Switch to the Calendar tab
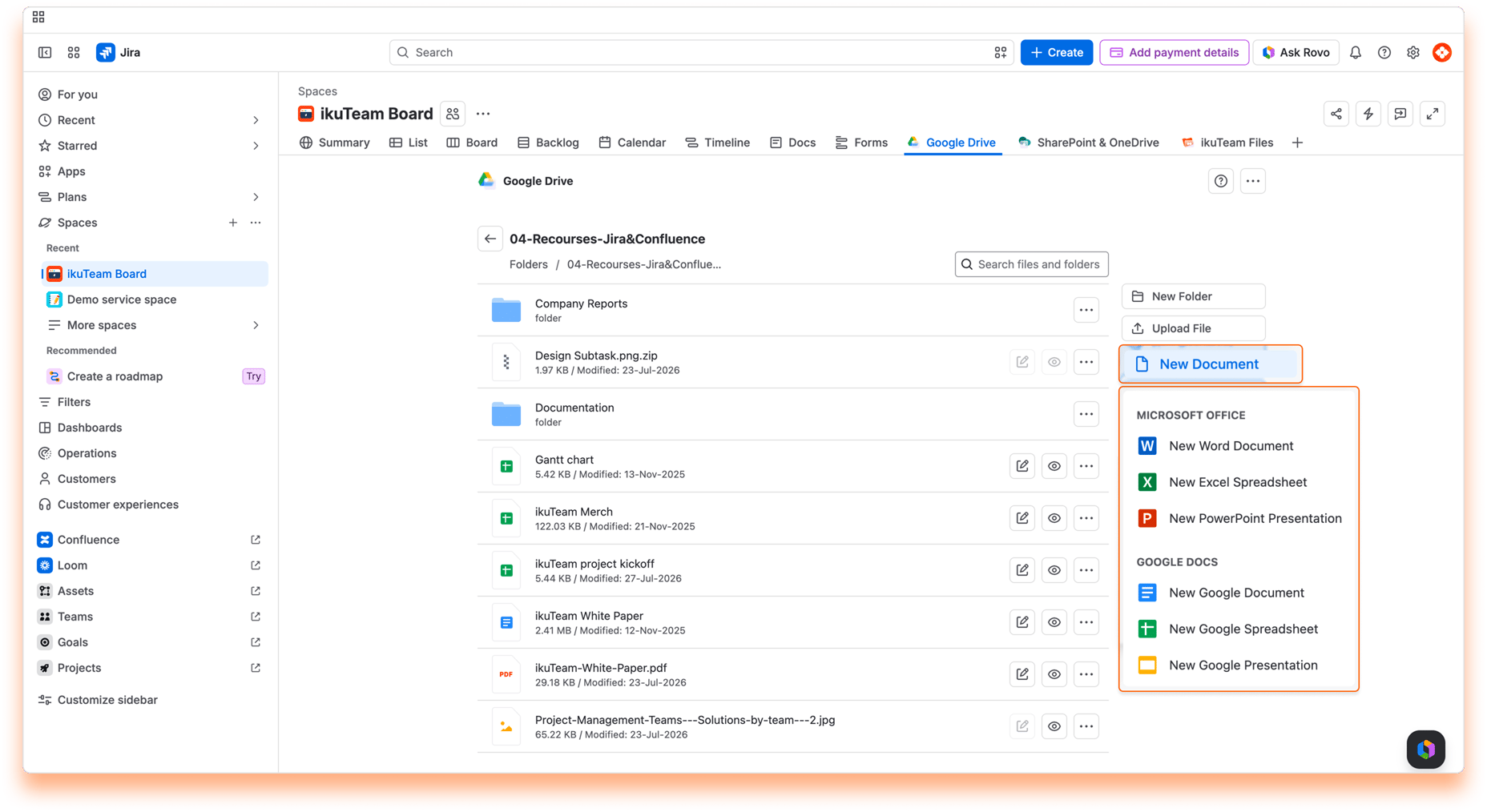This screenshot has height=812, width=1487. tap(632, 143)
